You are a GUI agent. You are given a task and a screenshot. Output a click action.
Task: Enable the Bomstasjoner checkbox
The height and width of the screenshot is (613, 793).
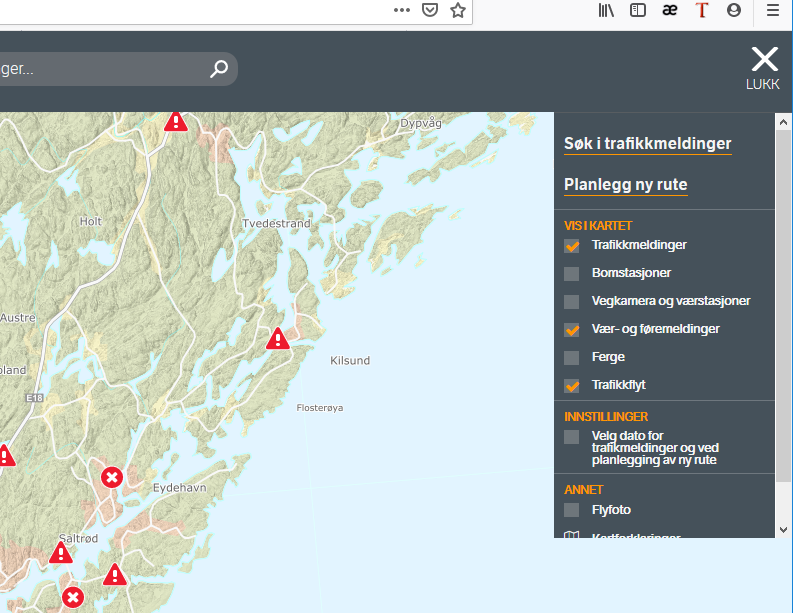click(572, 274)
